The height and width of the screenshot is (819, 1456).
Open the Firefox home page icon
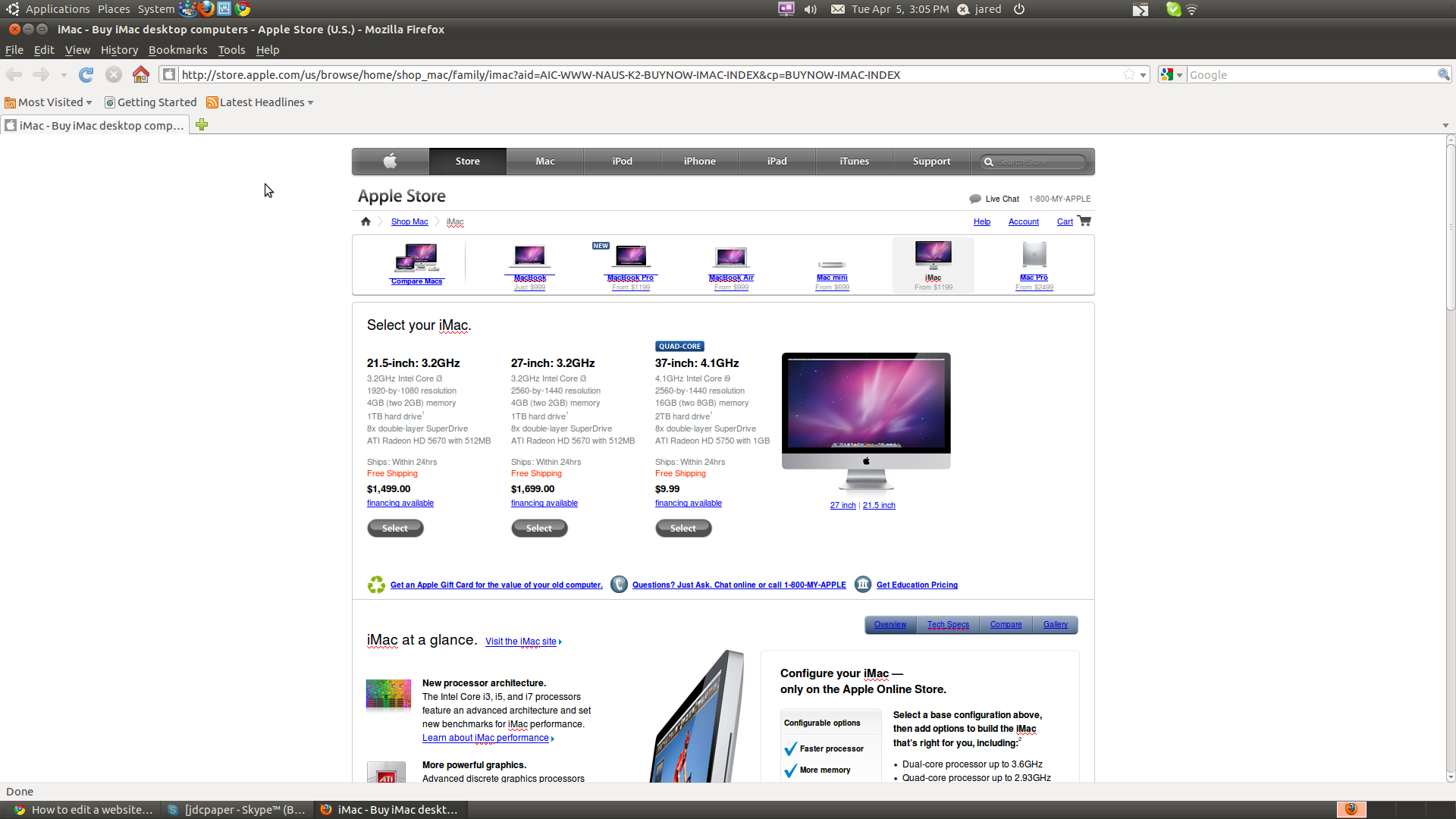click(x=141, y=74)
